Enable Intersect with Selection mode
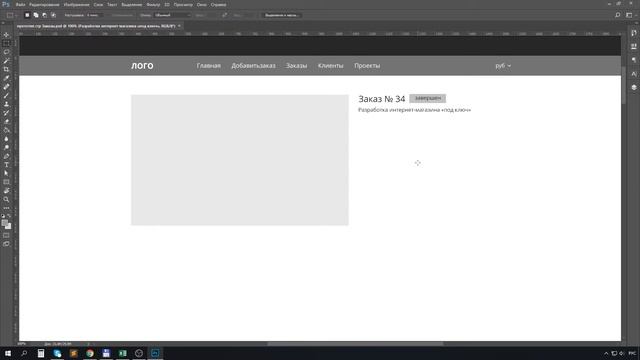Viewport: 640px width, 360px height. [x=53, y=15]
